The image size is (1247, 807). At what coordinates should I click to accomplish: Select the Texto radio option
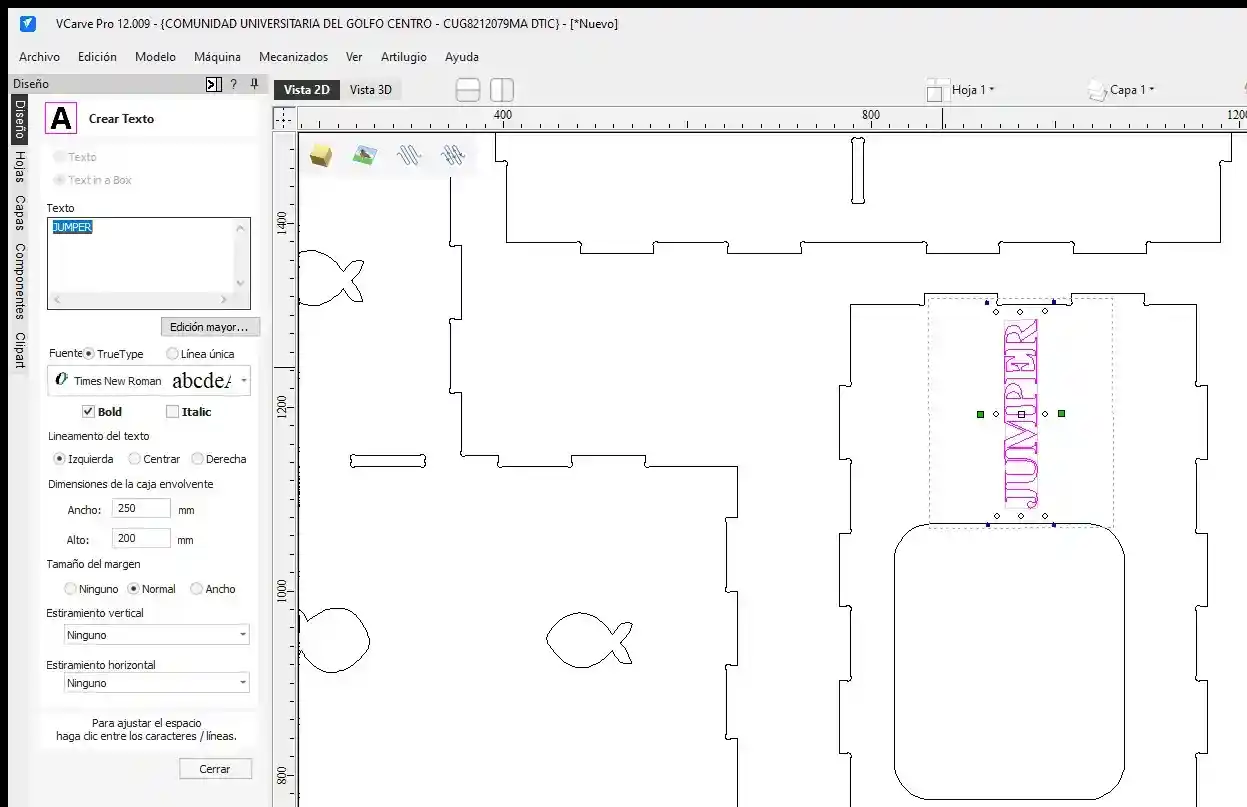(x=60, y=157)
